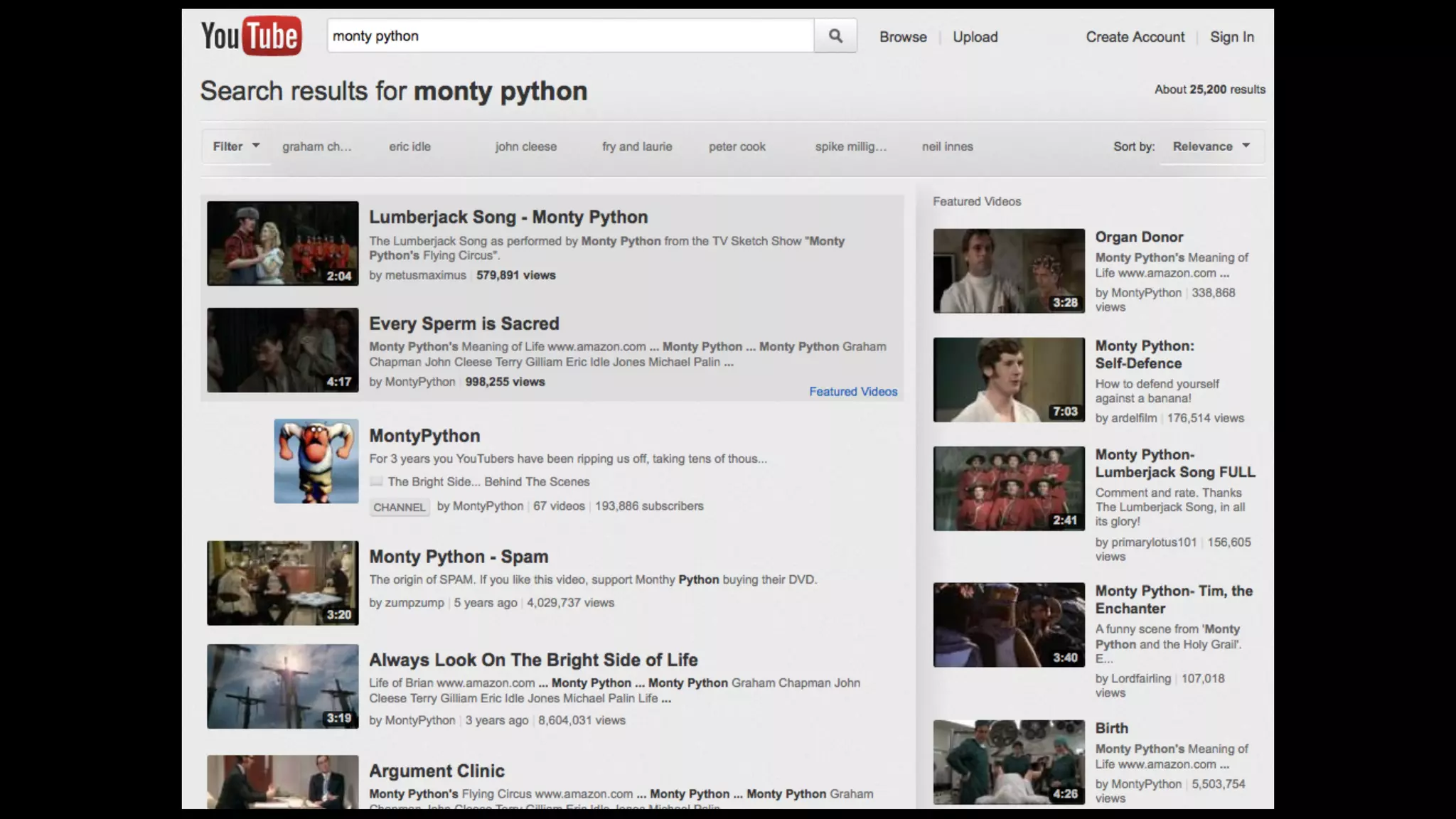This screenshot has width=1456, height=819.
Task: Open the Lumberjack Song video thumbnail
Action: click(282, 243)
